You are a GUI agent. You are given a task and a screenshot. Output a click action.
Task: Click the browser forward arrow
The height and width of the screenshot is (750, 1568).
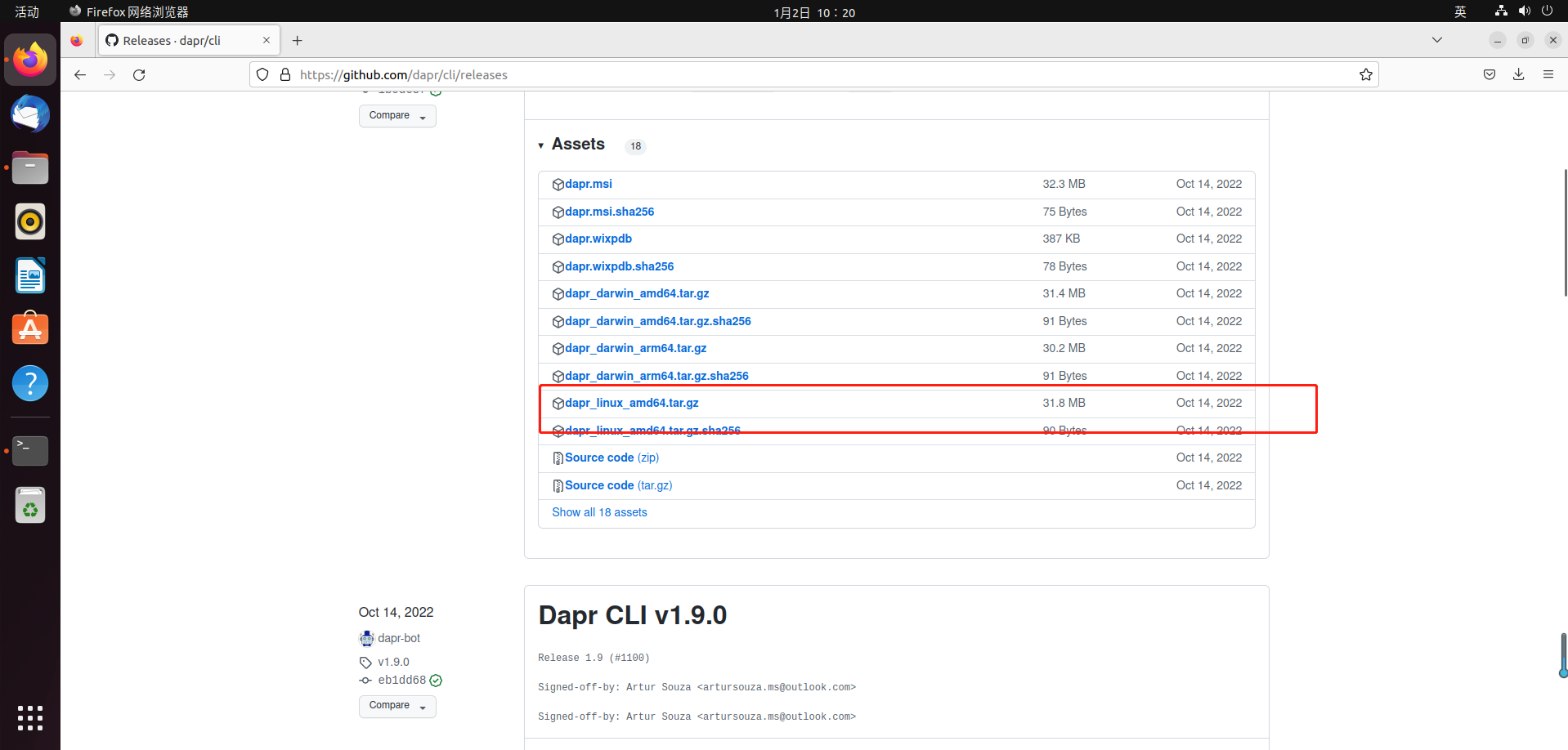pyautogui.click(x=110, y=74)
